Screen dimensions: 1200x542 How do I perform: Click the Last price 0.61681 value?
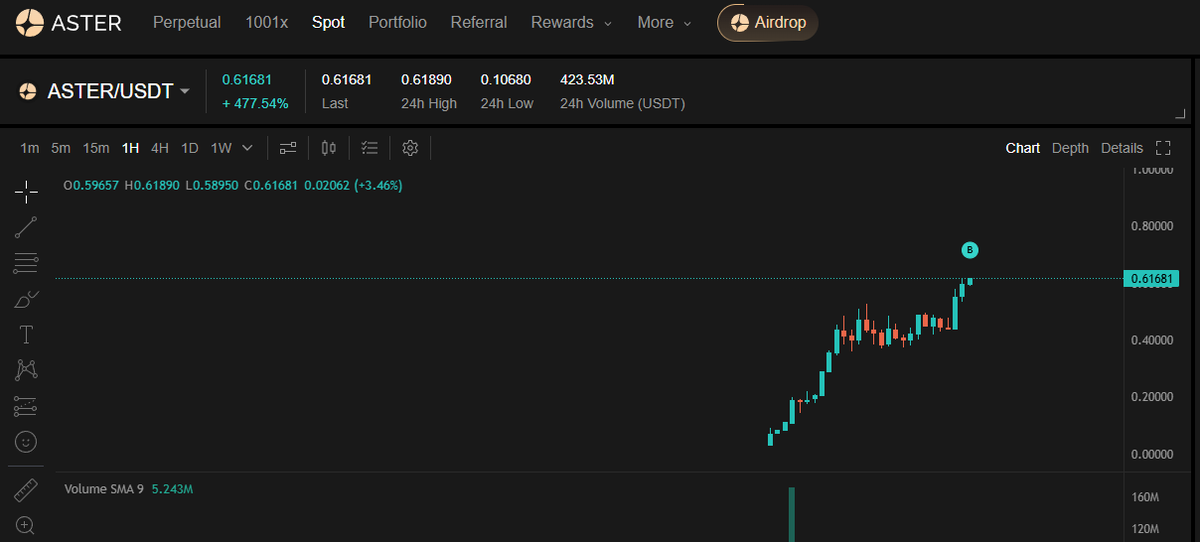point(347,79)
